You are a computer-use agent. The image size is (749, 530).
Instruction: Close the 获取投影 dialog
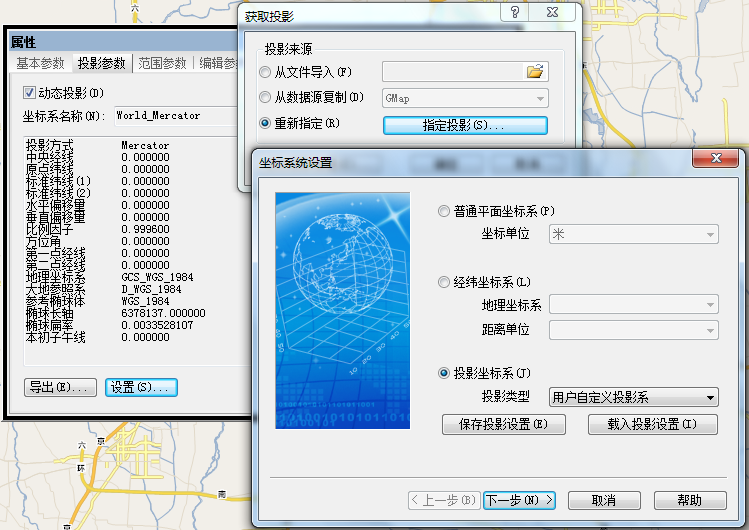552,12
